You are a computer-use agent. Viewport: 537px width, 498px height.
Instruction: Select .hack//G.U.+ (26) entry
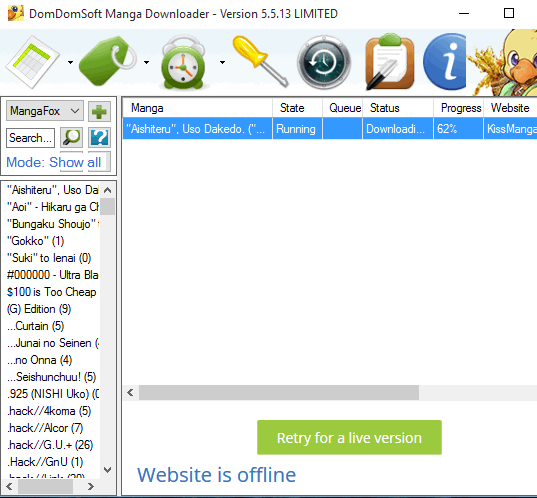[x=50, y=445]
